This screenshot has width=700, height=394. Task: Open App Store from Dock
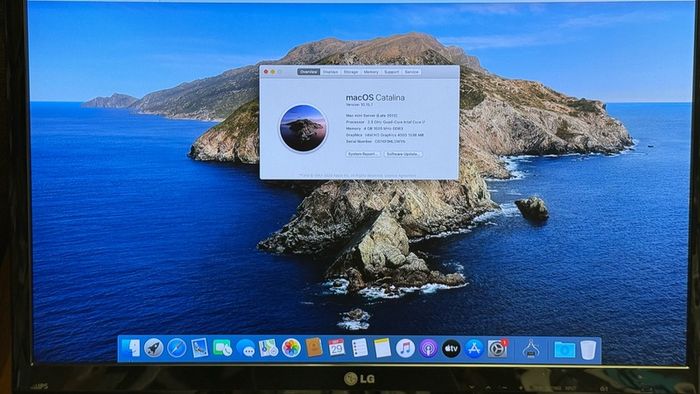click(474, 348)
